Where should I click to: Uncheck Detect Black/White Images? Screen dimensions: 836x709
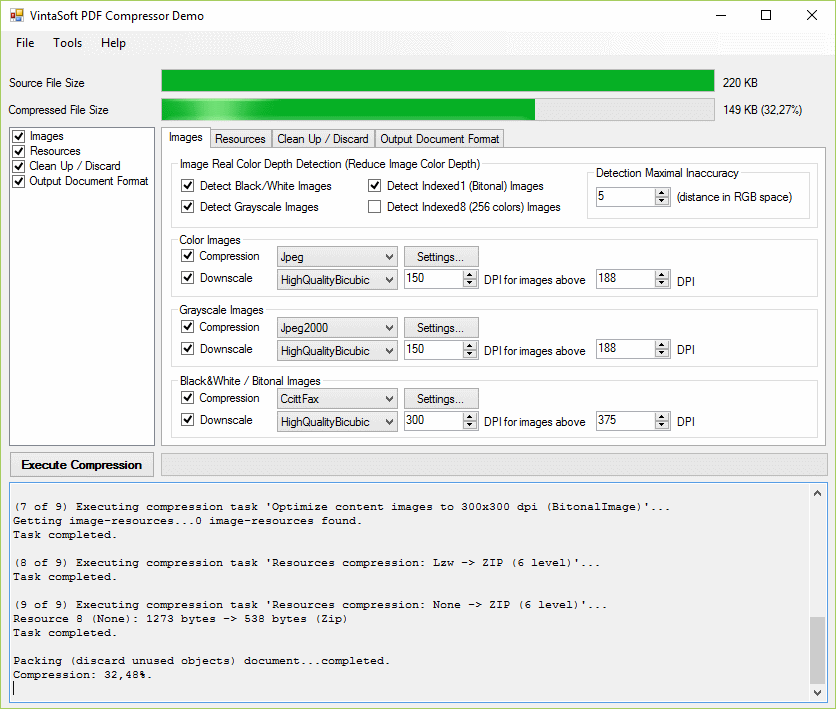(x=188, y=186)
